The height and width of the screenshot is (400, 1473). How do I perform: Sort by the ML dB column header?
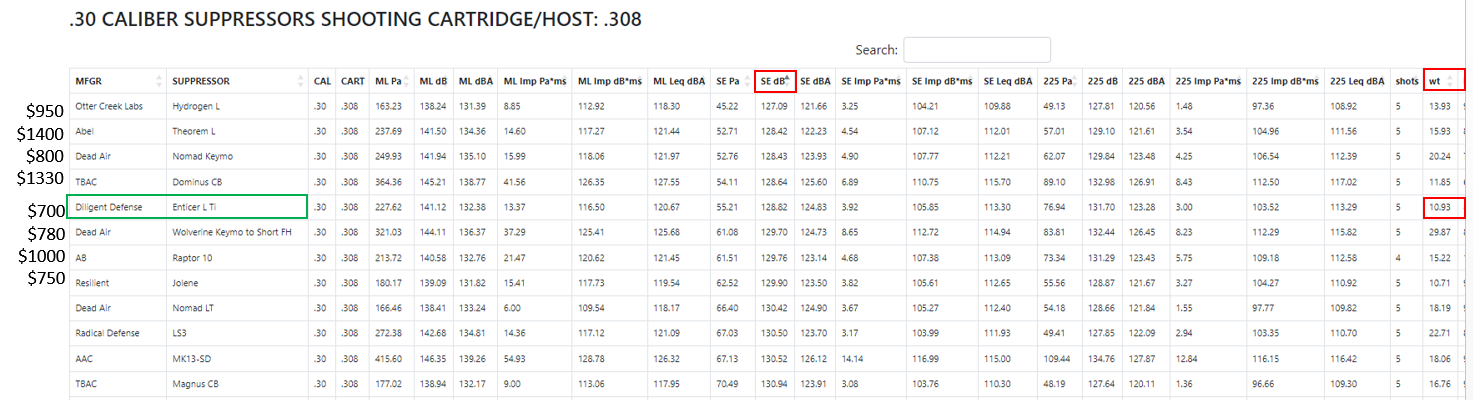(x=432, y=81)
